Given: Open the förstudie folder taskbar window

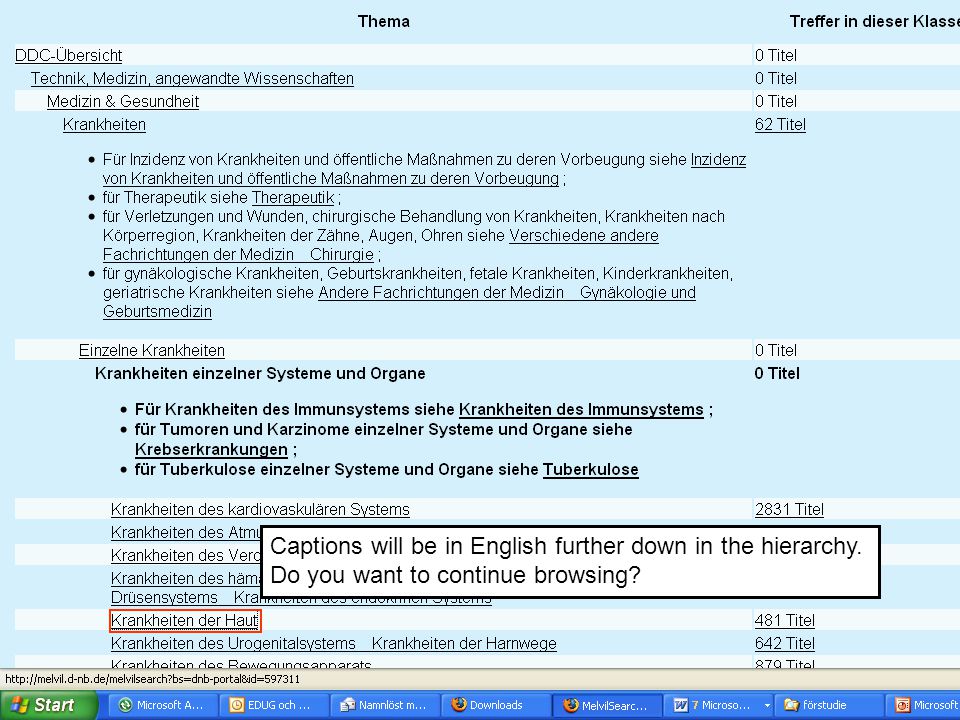Looking at the screenshot, I should 830,705.
